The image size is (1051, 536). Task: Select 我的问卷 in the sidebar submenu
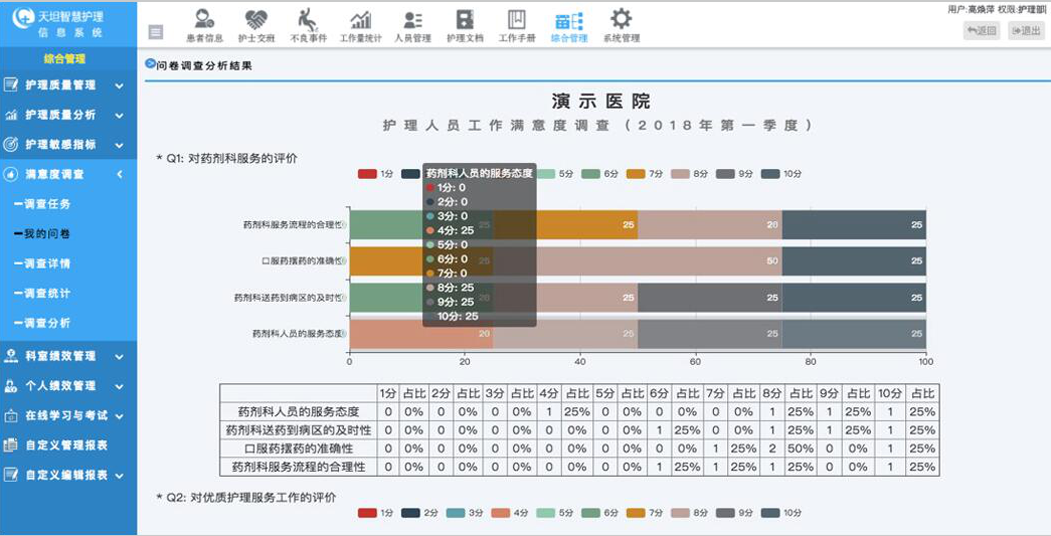click(47, 234)
